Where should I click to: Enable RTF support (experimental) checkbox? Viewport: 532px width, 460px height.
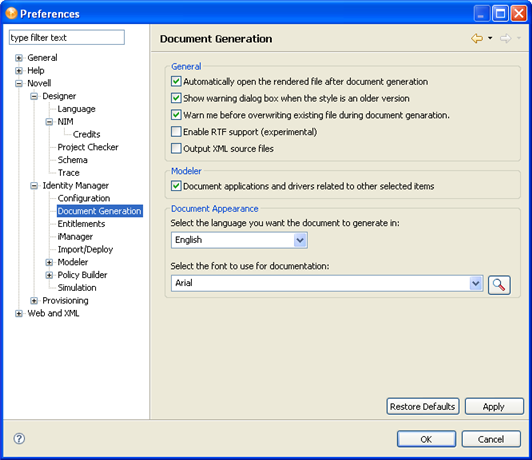(176, 132)
